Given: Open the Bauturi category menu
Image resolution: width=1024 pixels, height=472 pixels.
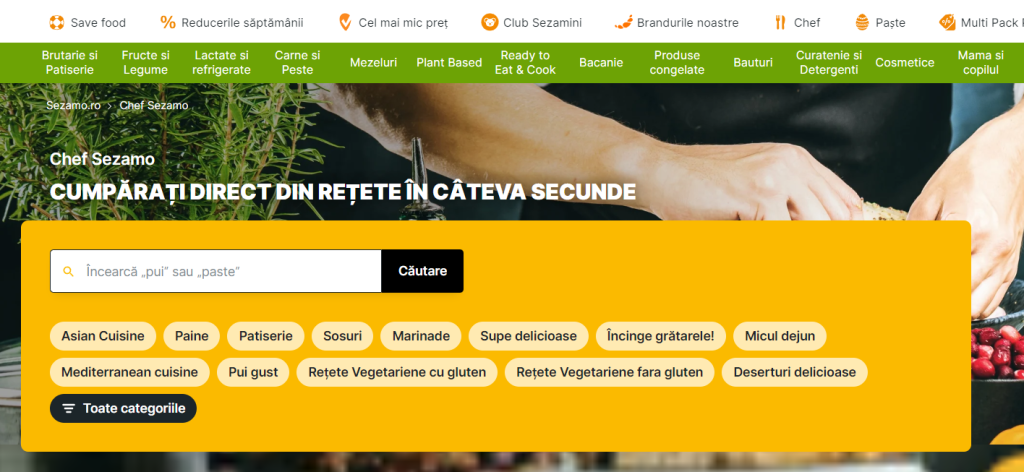Looking at the screenshot, I should coord(753,63).
